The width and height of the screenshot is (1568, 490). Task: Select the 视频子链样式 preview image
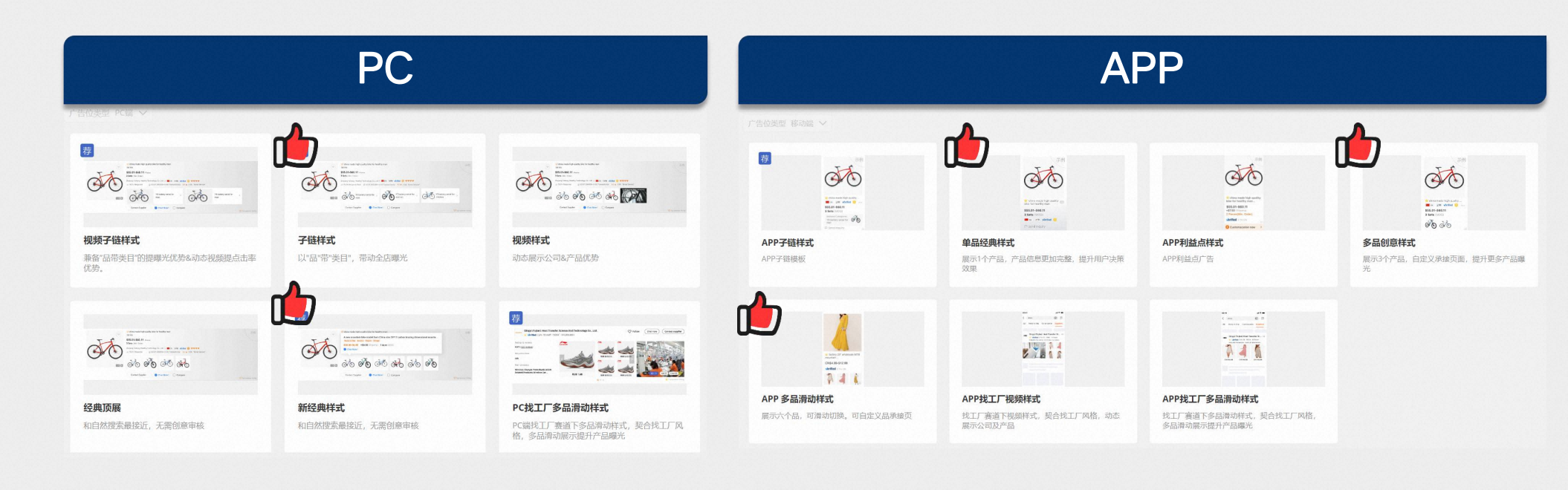(170, 186)
